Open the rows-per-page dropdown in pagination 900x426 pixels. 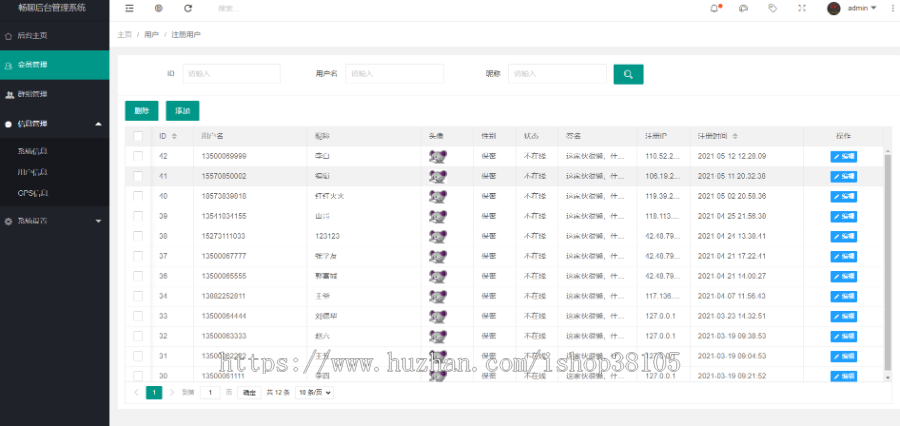pos(314,393)
